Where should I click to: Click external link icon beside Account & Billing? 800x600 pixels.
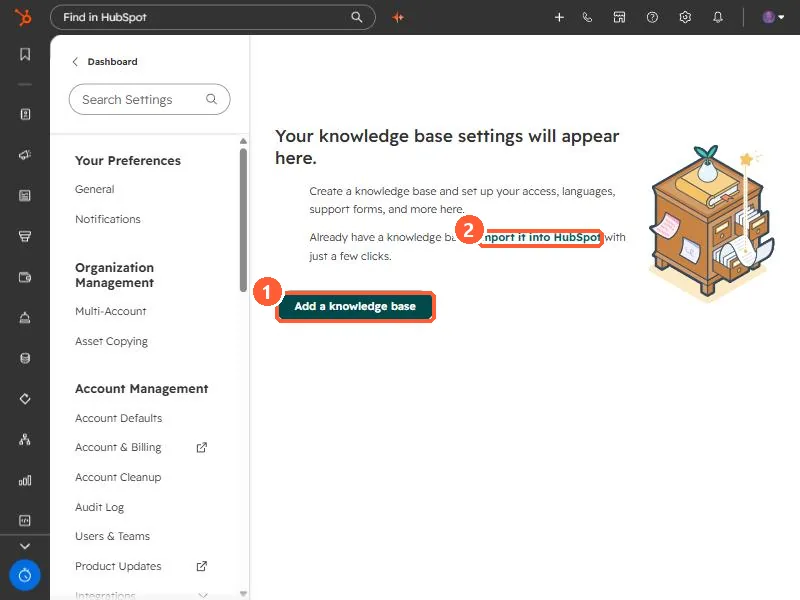coord(202,447)
